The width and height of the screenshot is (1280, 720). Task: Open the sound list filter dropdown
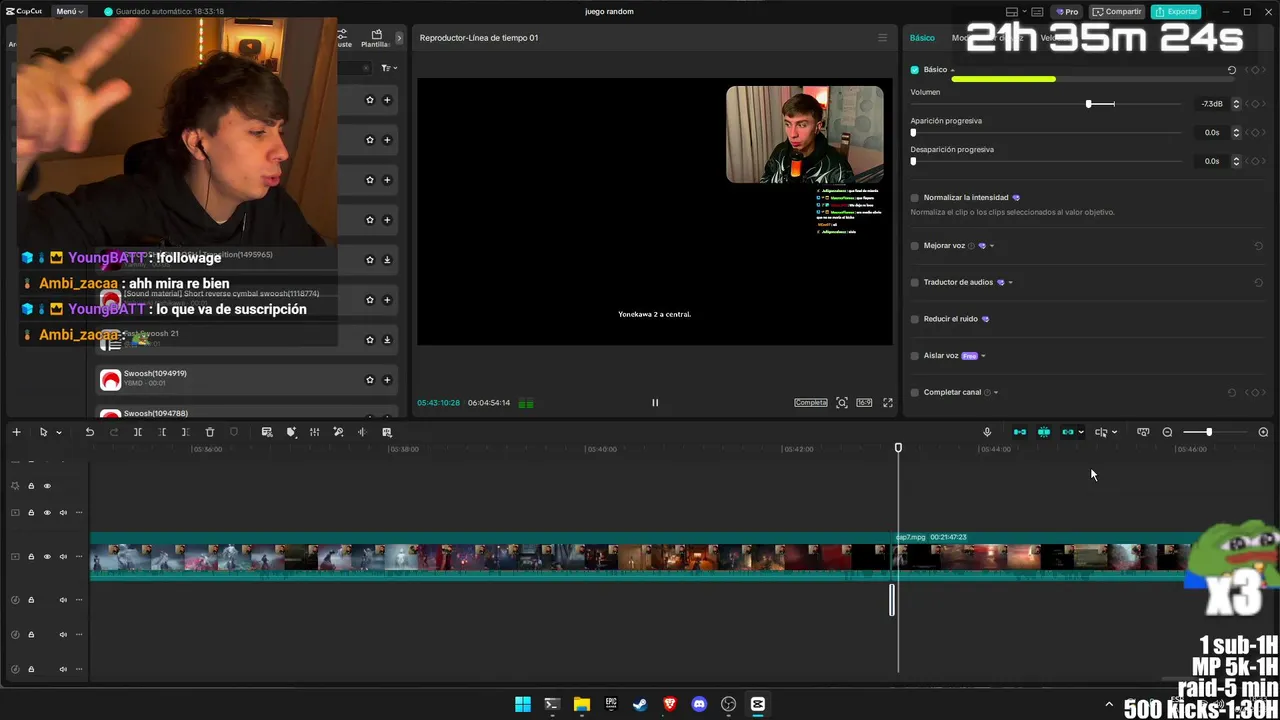389,68
